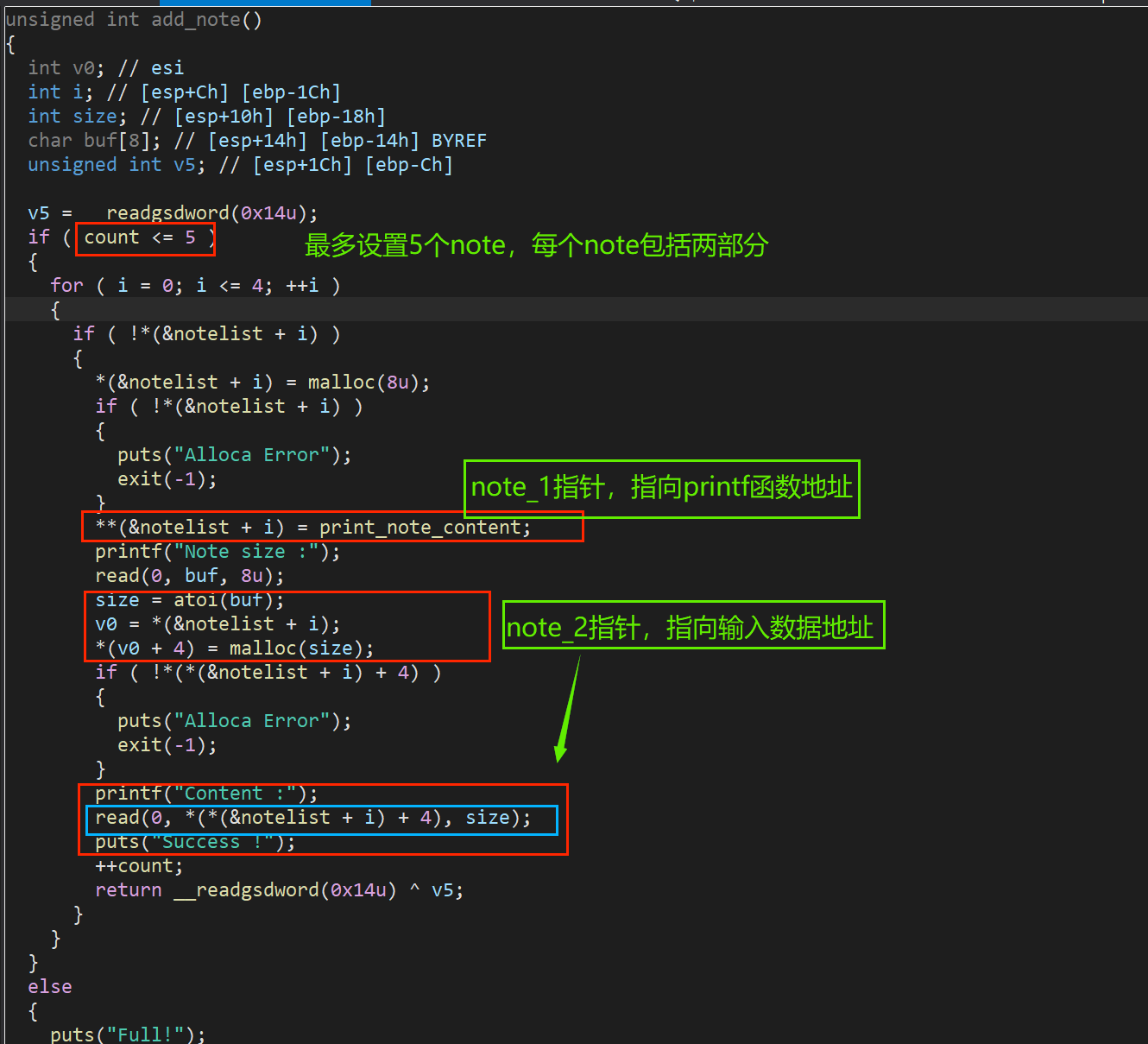Image resolution: width=1148 pixels, height=1044 pixels.
Task: Click the 'int i;' declaration with [ebp-1Ch] comment
Action: click(184, 92)
